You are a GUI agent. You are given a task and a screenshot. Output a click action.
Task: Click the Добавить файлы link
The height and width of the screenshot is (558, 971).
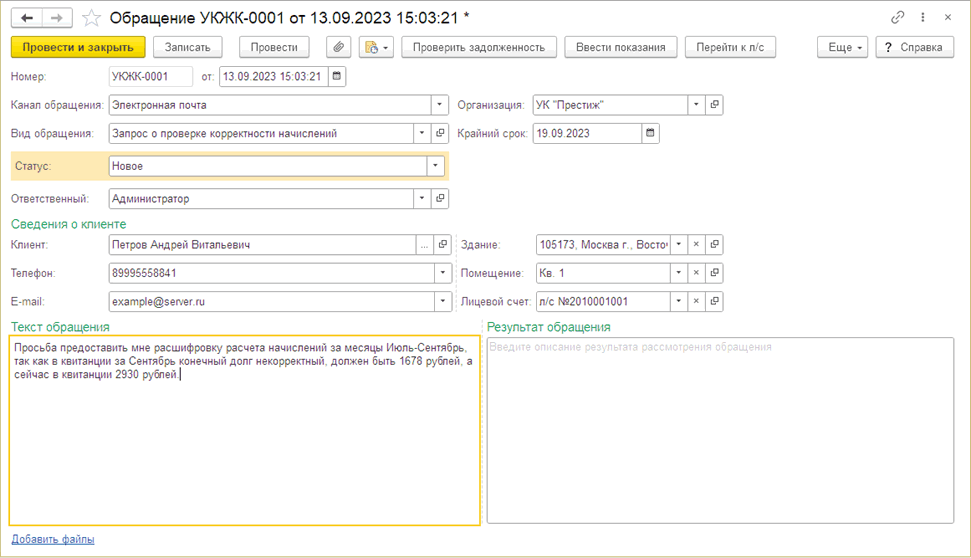(53, 539)
